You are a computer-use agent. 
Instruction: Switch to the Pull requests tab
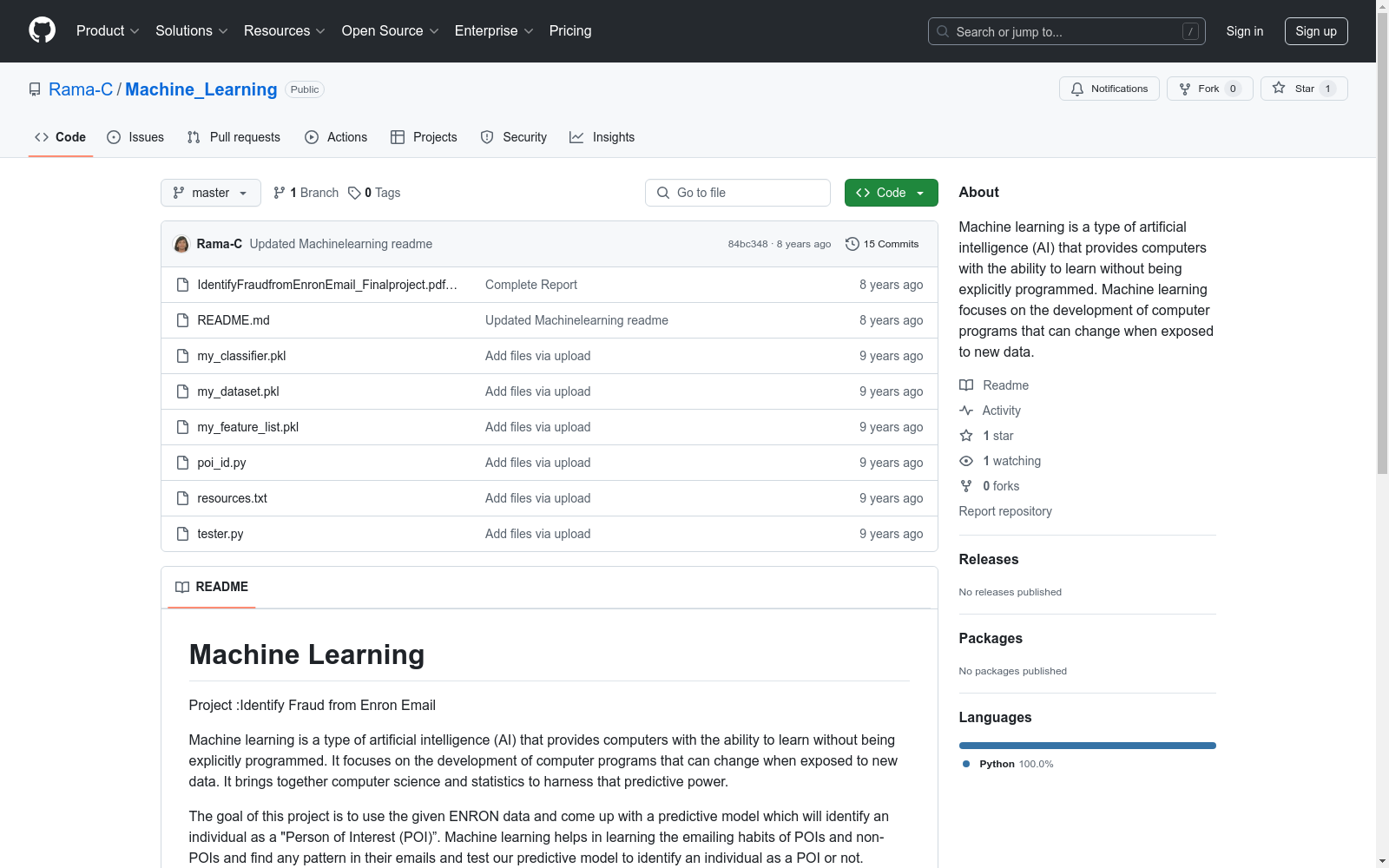pos(234,137)
